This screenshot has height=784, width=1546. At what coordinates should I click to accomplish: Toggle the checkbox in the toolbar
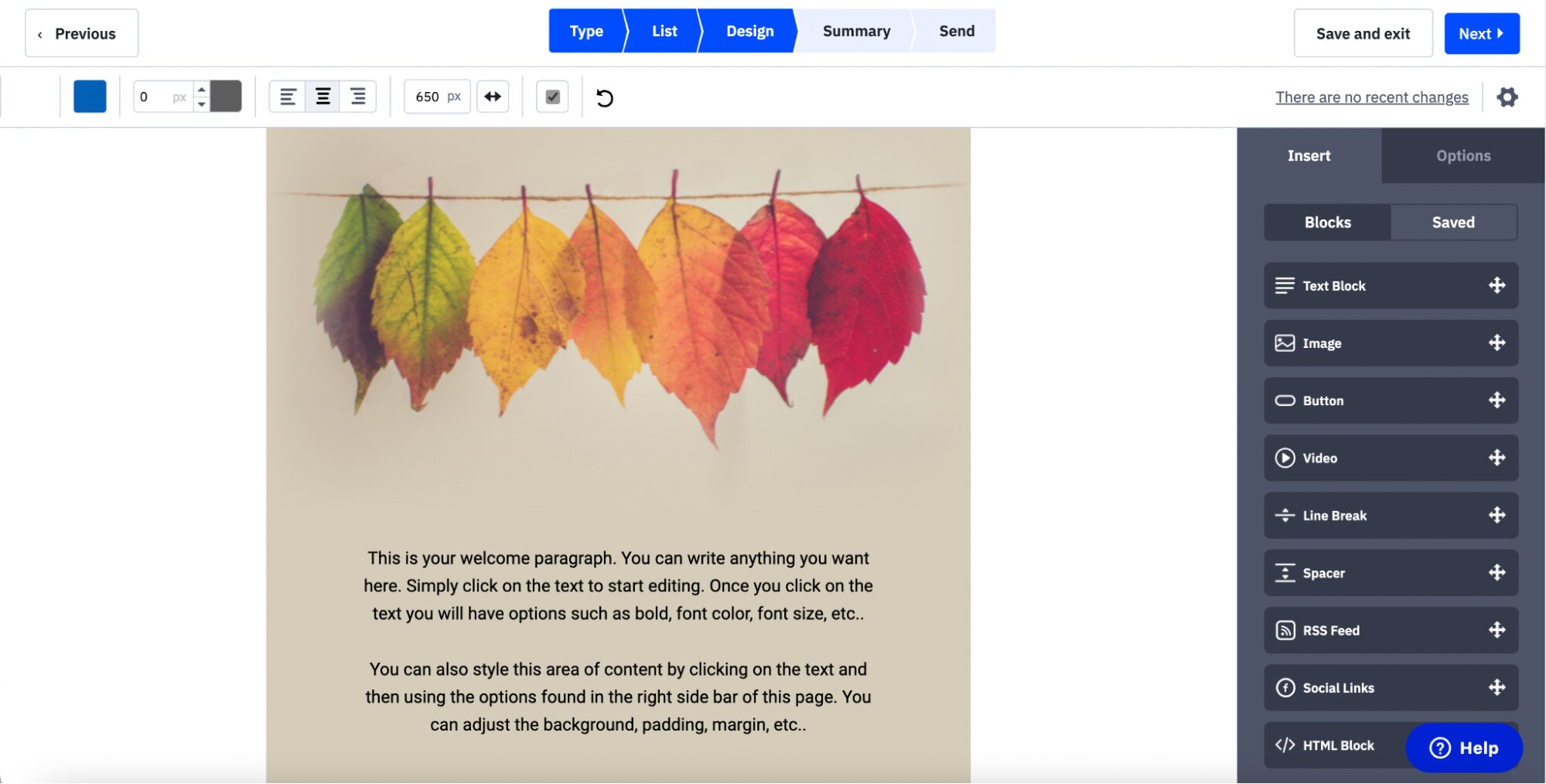coord(552,97)
